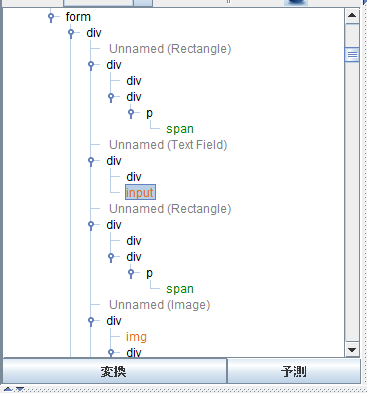Click the 変換 button

pos(114,371)
